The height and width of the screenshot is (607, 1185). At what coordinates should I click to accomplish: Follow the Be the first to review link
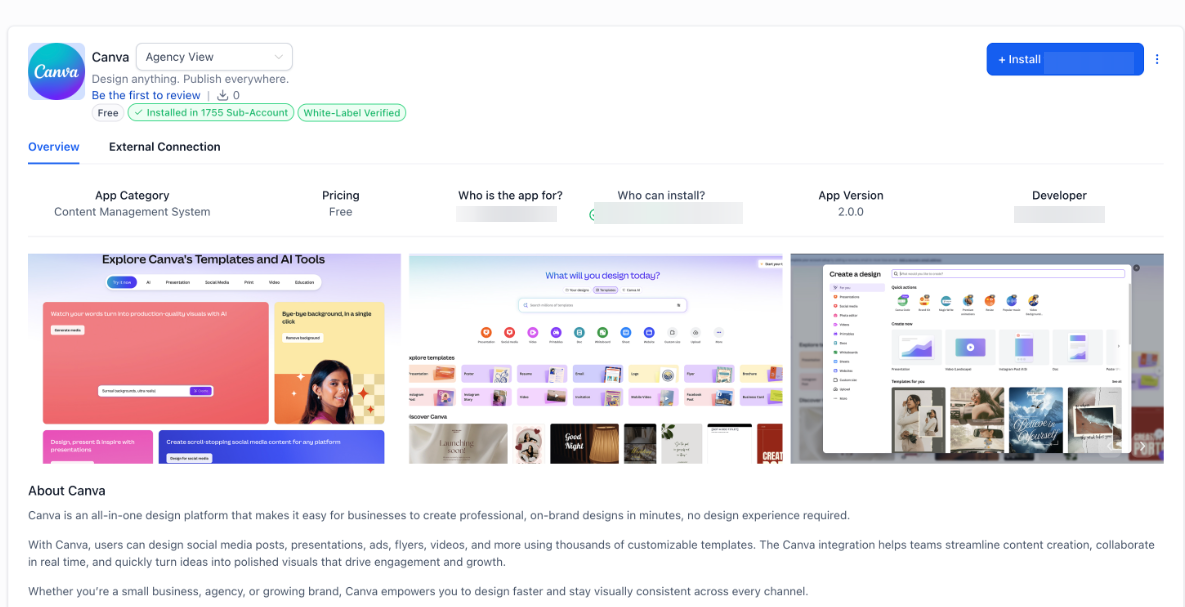[146, 95]
